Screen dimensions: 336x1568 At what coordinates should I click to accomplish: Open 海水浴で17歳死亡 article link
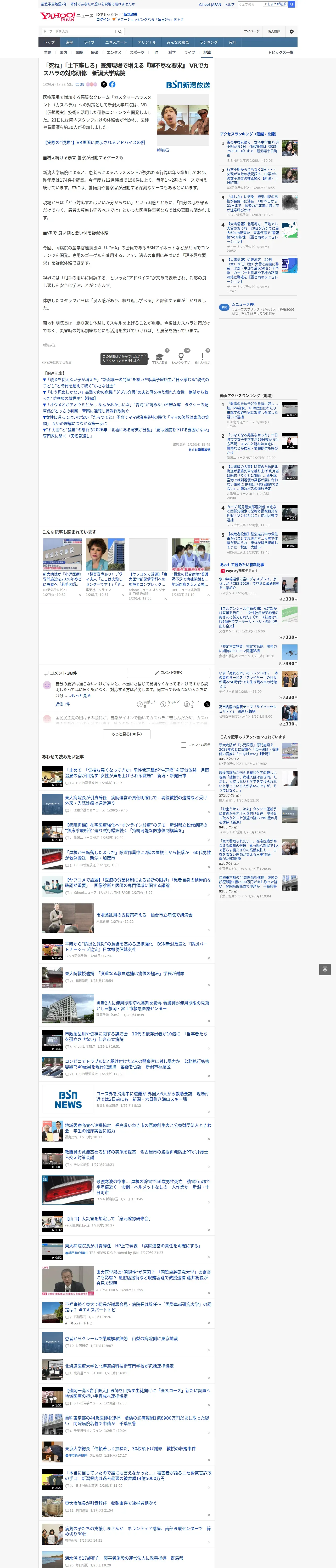[124, 1558]
